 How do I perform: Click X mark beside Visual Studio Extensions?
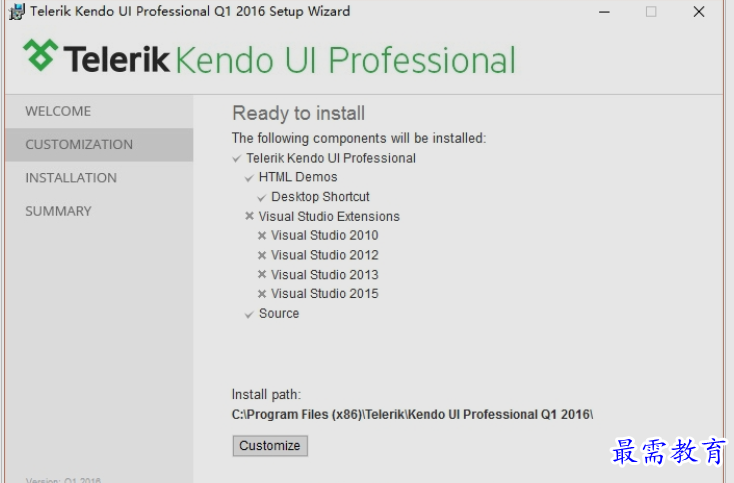(250, 216)
